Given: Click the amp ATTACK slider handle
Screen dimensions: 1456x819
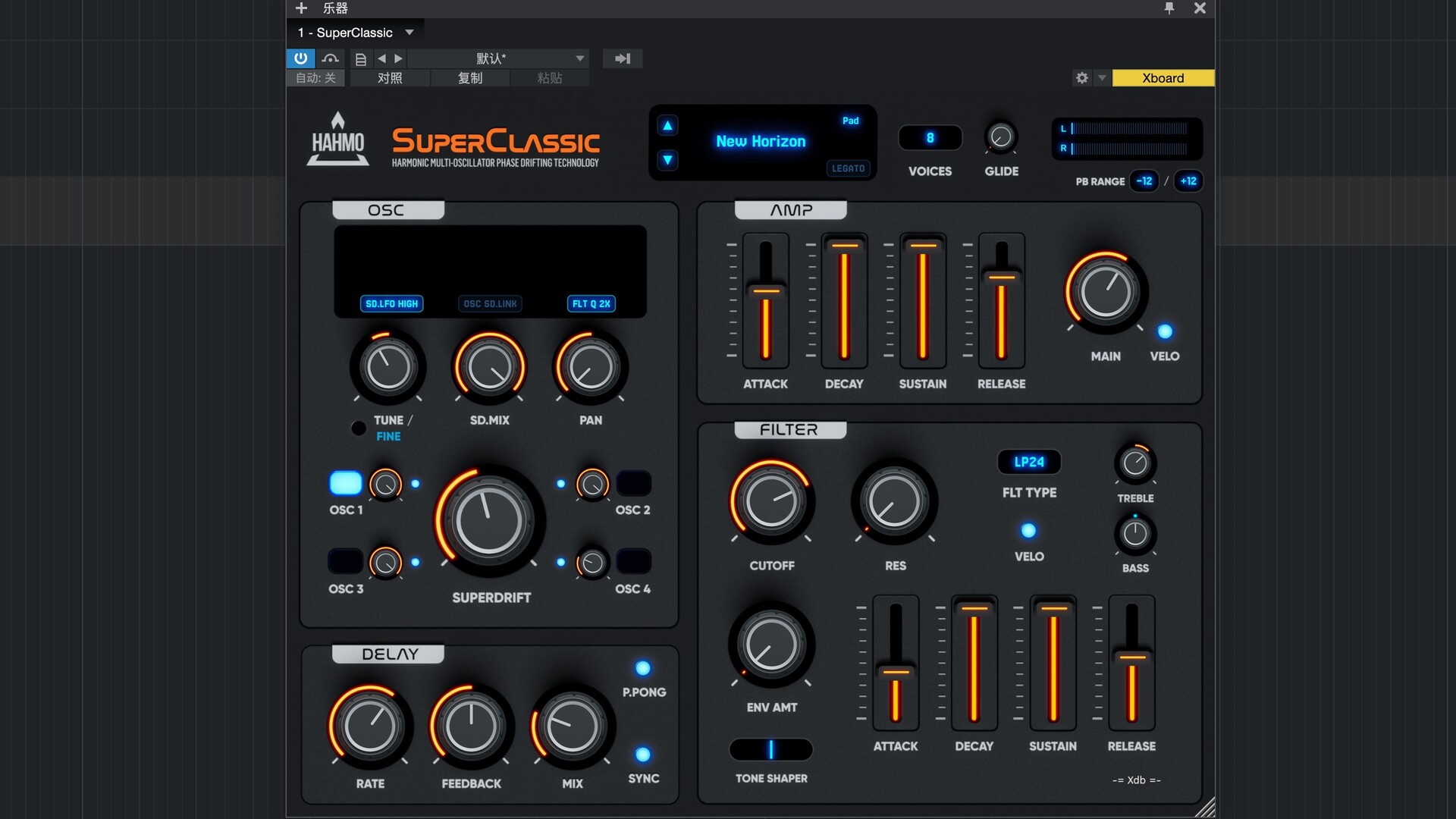Looking at the screenshot, I should point(766,290).
